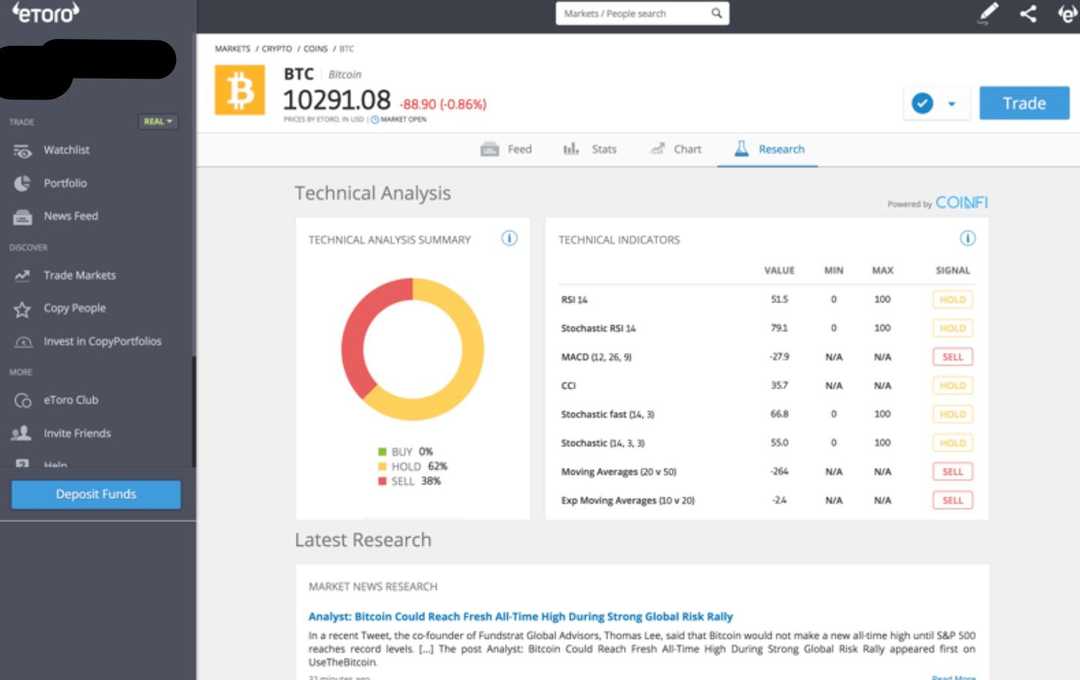The width and height of the screenshot is (1080, 680).
Task: Open the pencil compose icon top right
Action: point(986,14)
